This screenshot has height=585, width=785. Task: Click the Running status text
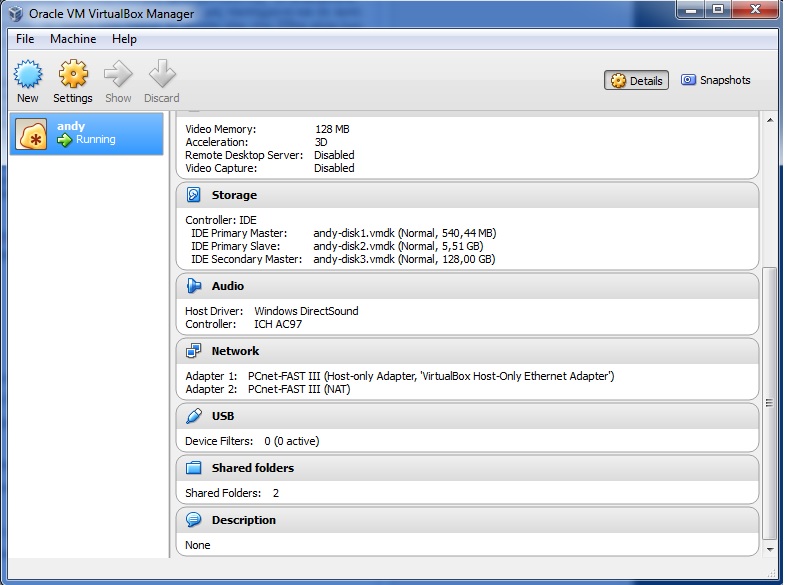click(x=96, y=140)
